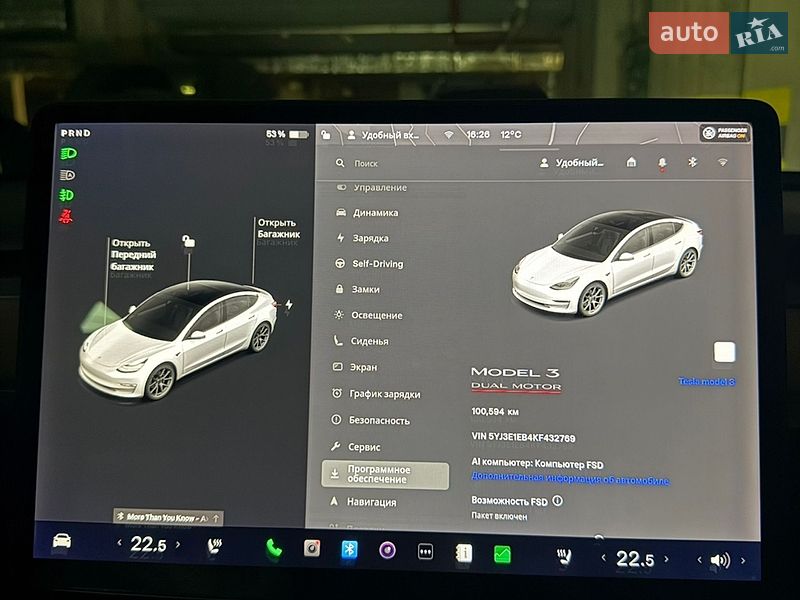Tap the battery 53 % indicator
Screen dimensions: 800x600
287,134
